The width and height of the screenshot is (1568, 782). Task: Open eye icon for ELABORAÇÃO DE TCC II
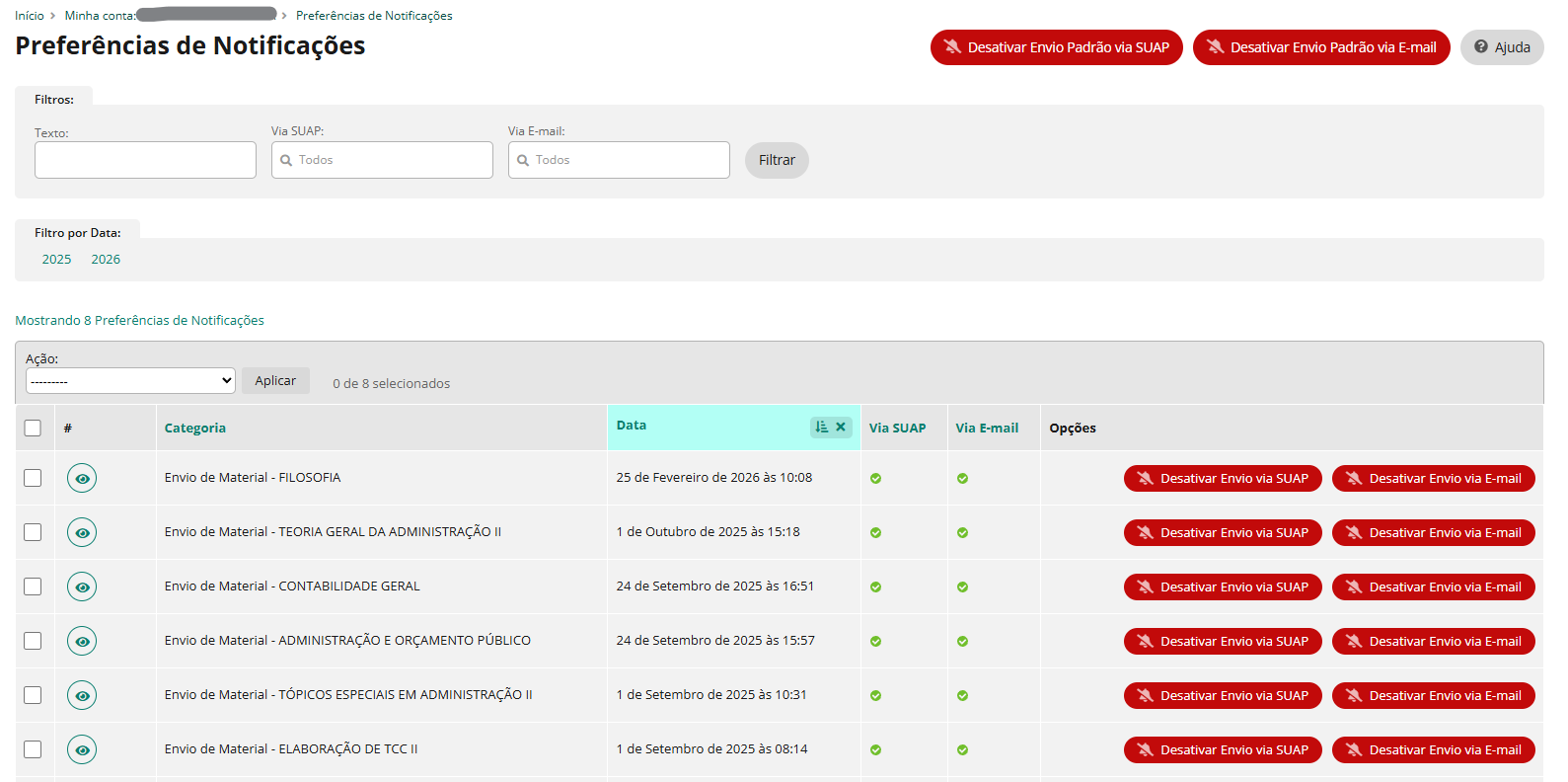(82, 749)
